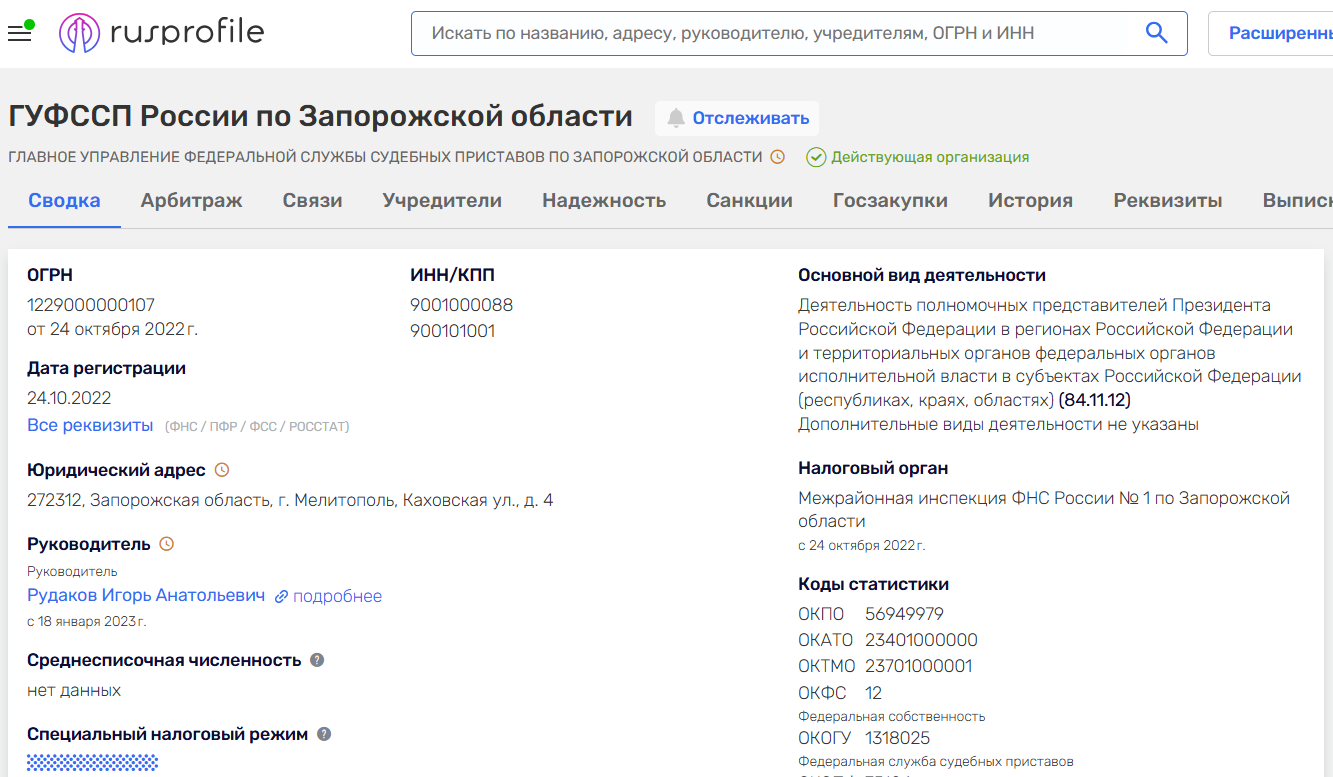The height and width of the screenshot is (777, 1333).
Task: Open the hamburger menu icon
Action: point(19,34)
